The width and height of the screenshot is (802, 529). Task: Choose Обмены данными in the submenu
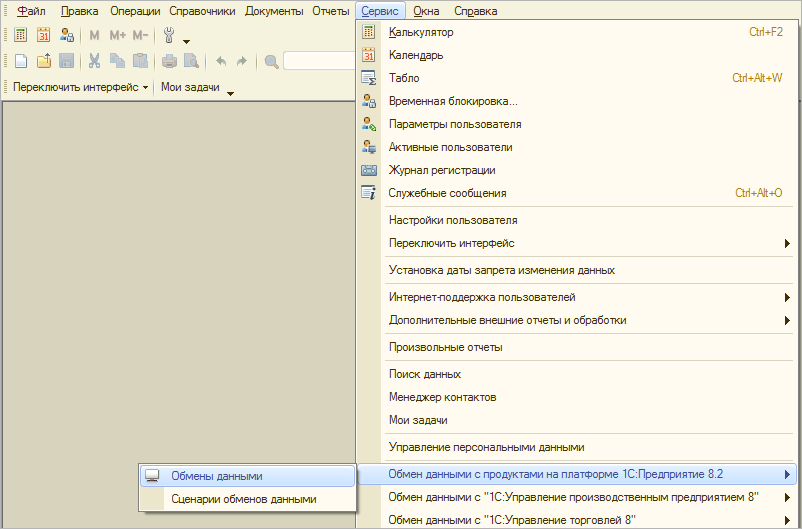[217, 476]
